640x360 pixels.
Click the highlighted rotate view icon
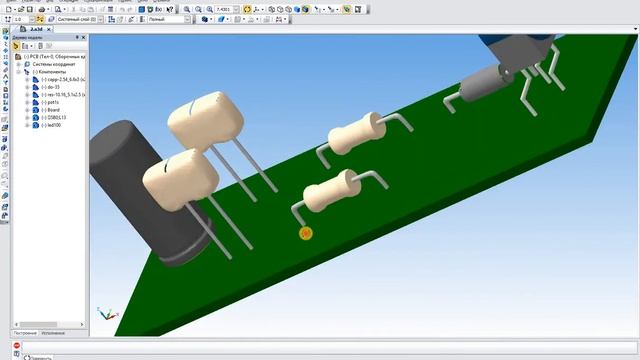(247, 9)
